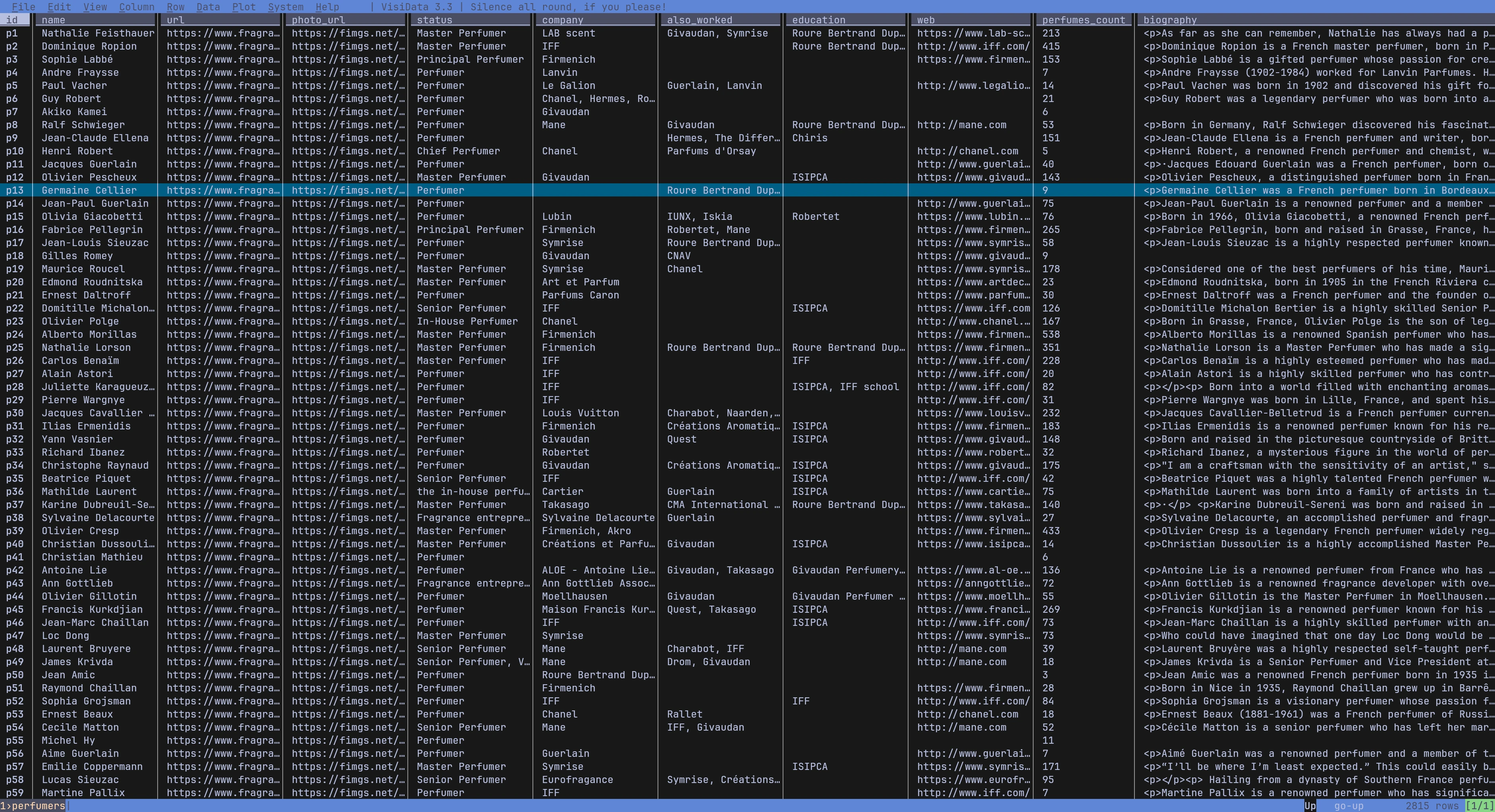1495x812 pixels.
Task: Open the Edit menu
Action: (58, 7)
